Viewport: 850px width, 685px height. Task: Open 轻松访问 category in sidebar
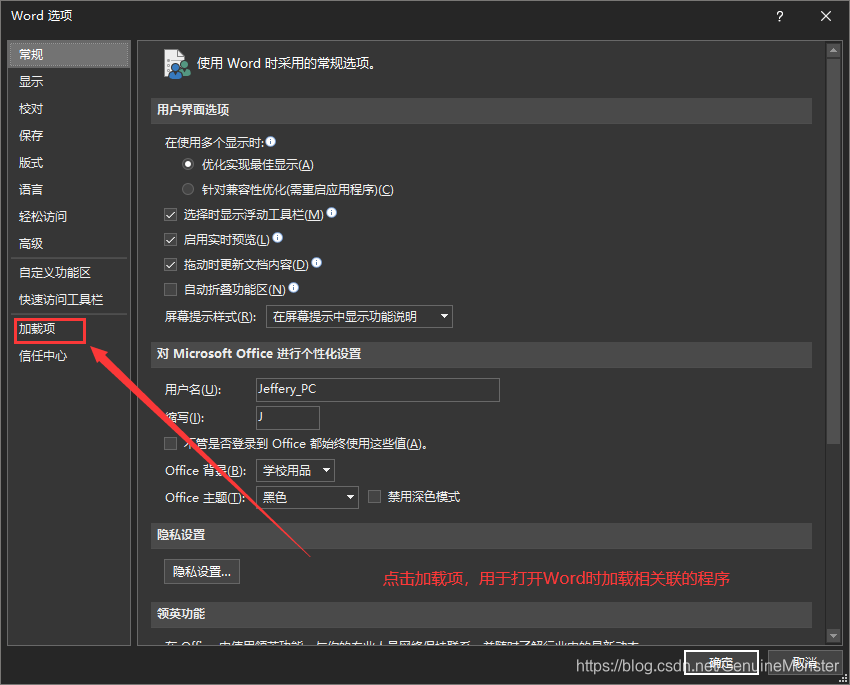(x=69, y=217)
